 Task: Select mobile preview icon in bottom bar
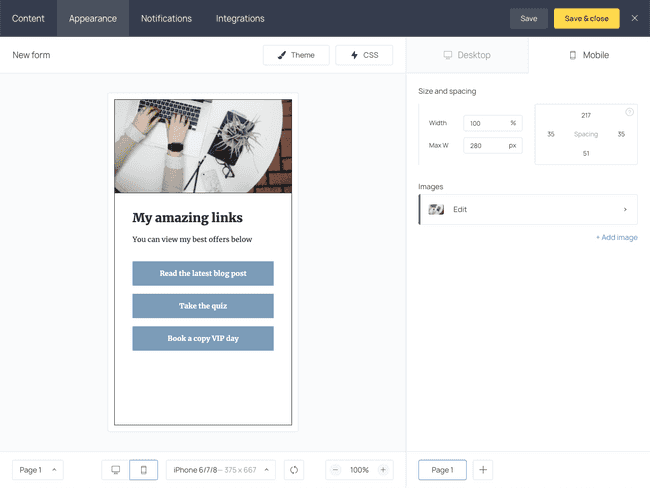pyautogui.click(x=143, y=470)
